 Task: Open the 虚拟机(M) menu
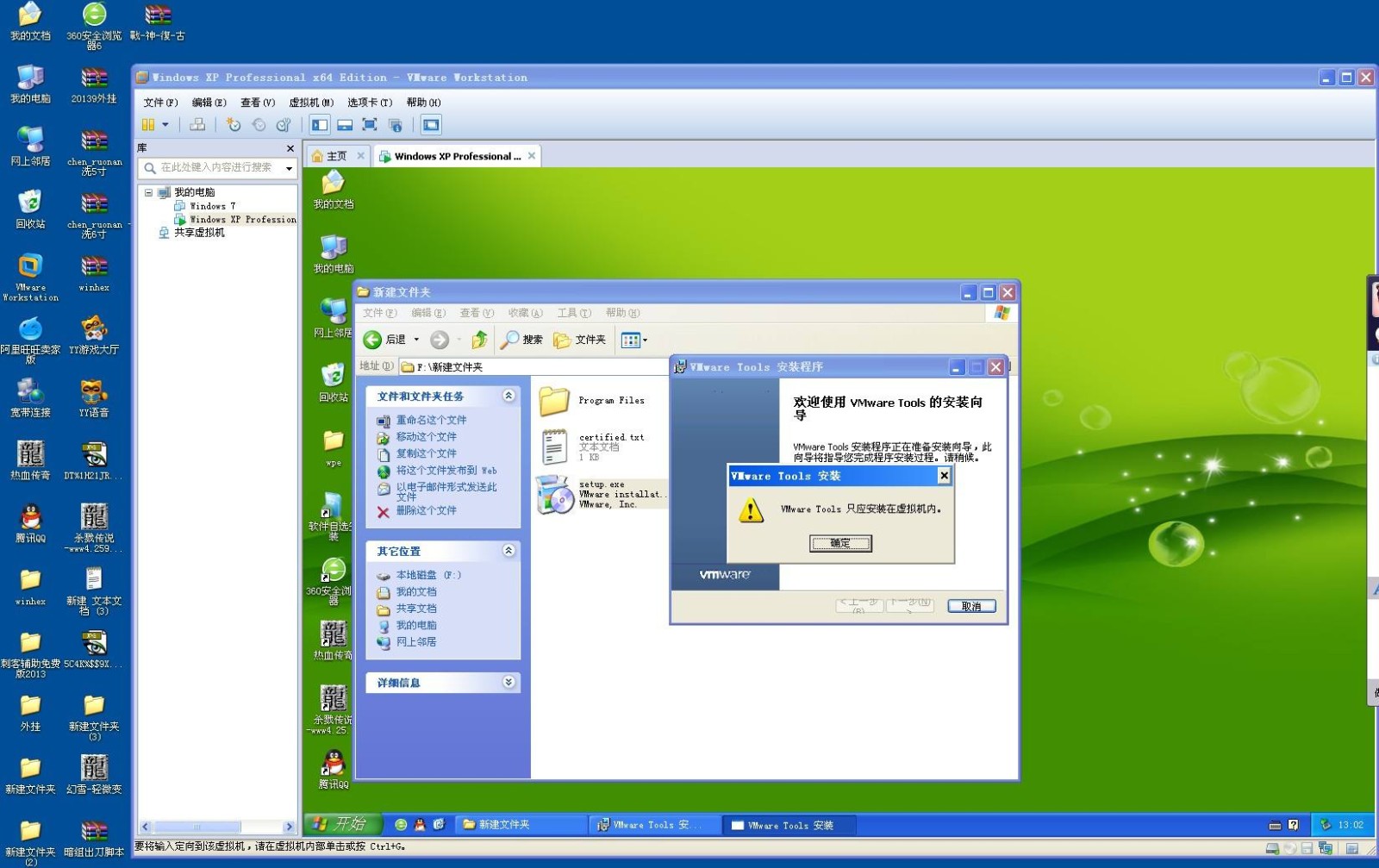309,103
